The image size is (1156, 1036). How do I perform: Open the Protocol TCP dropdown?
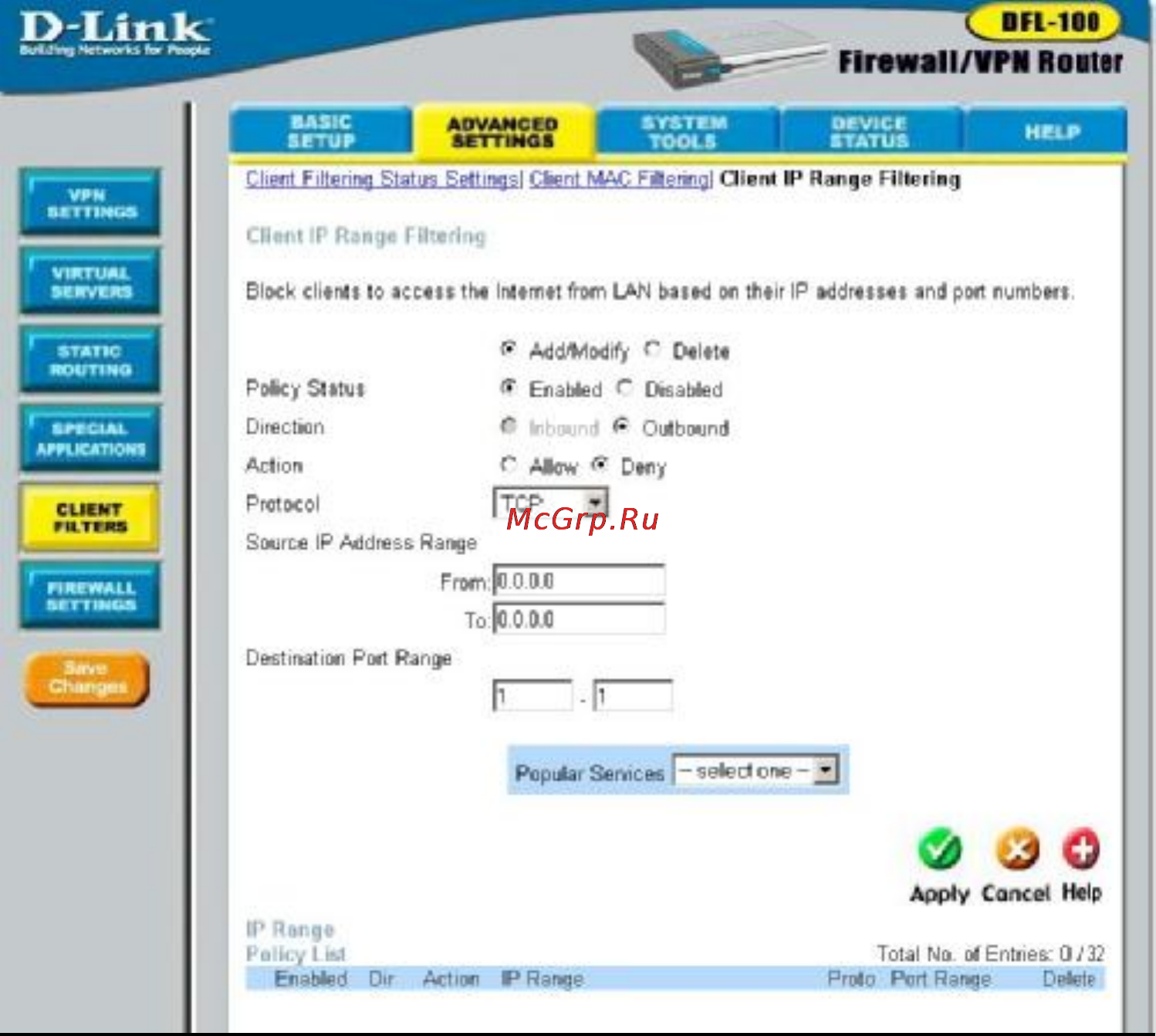pos(551,503)
